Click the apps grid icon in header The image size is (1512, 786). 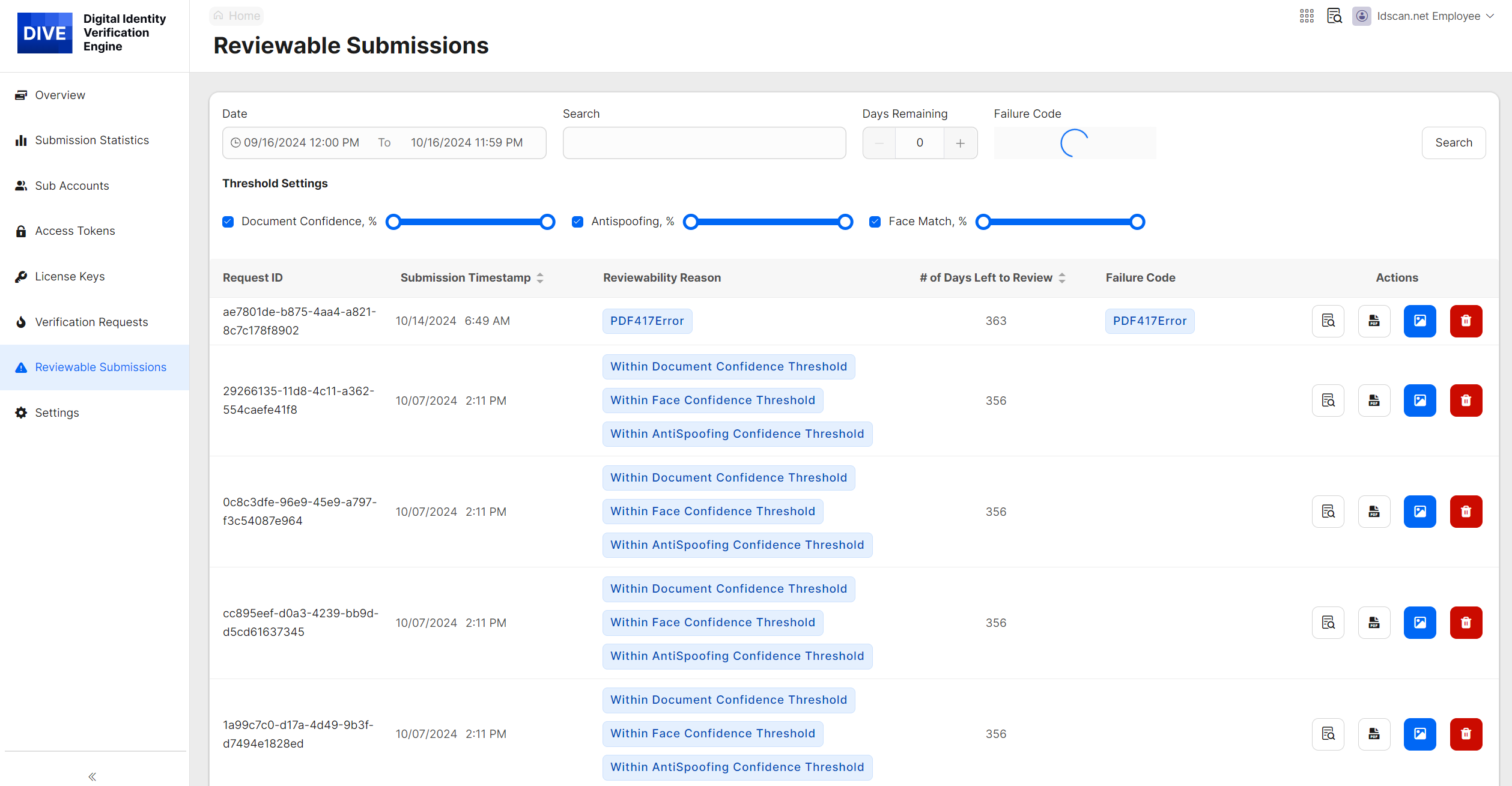click(1307, 16)
